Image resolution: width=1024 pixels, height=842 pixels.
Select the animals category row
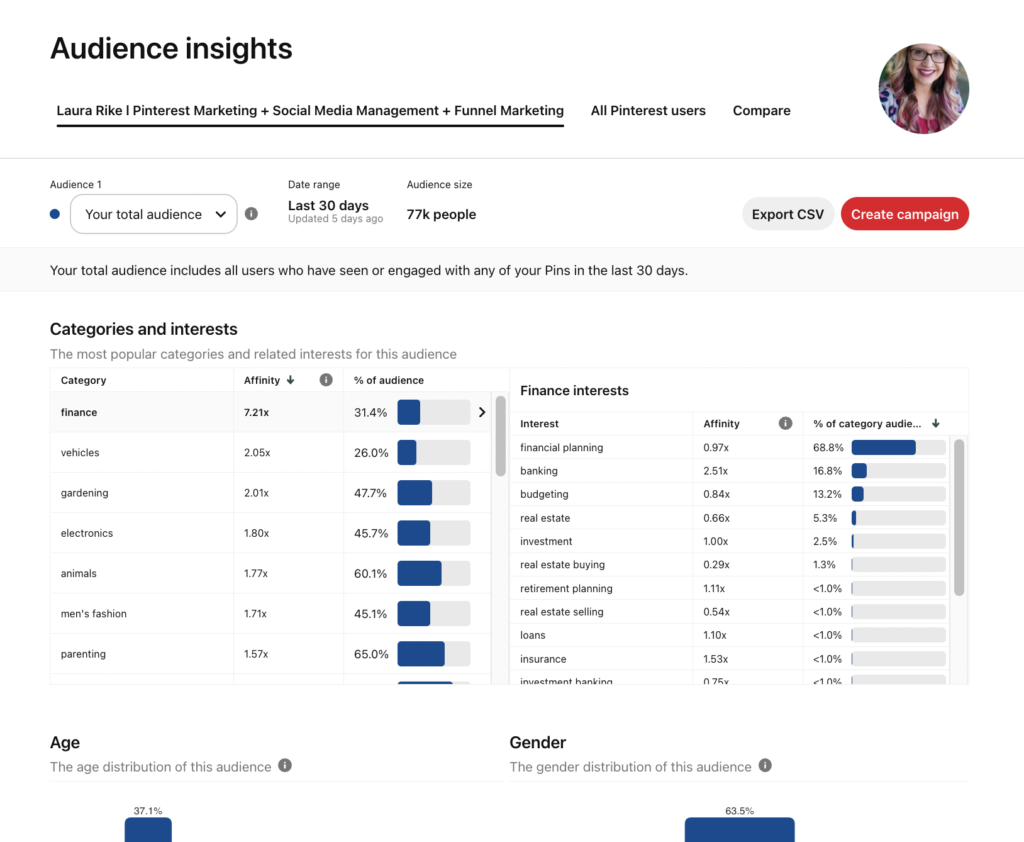tap(270, 574)
